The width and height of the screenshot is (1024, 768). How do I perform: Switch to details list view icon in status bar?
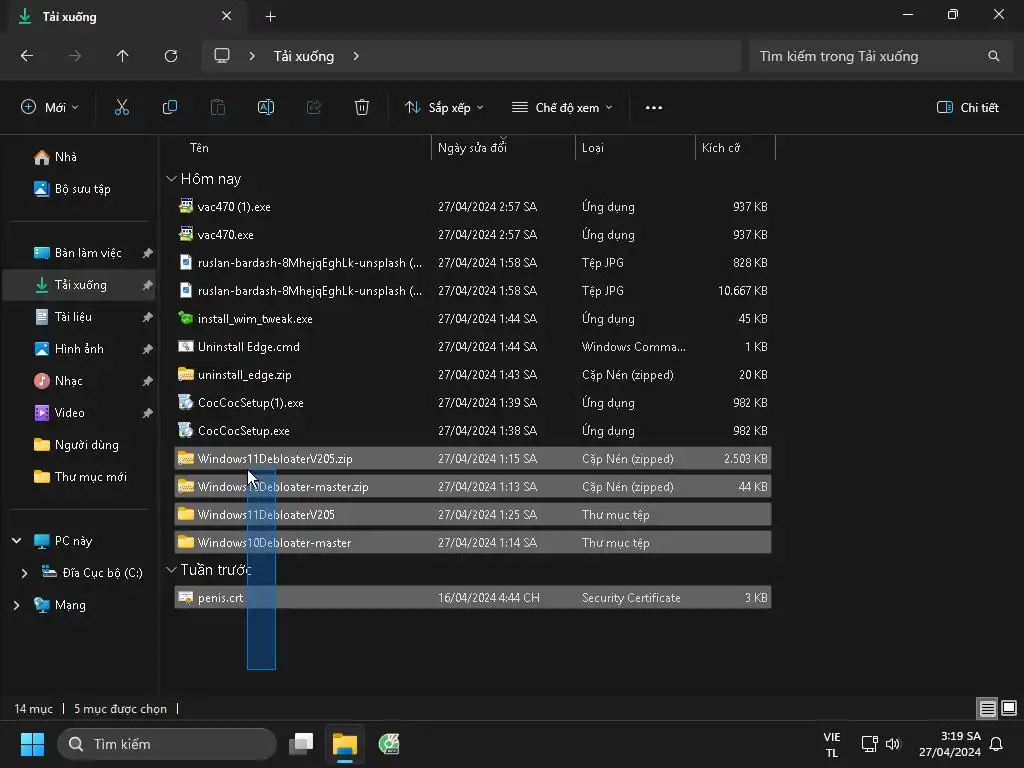tap(987, 708)
